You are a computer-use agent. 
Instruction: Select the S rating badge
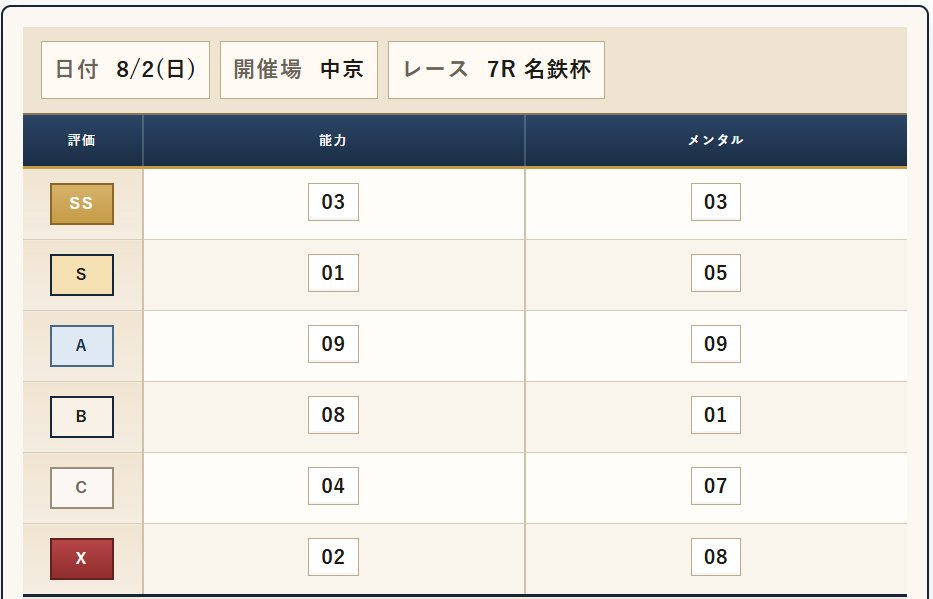[x=82, y=274]
